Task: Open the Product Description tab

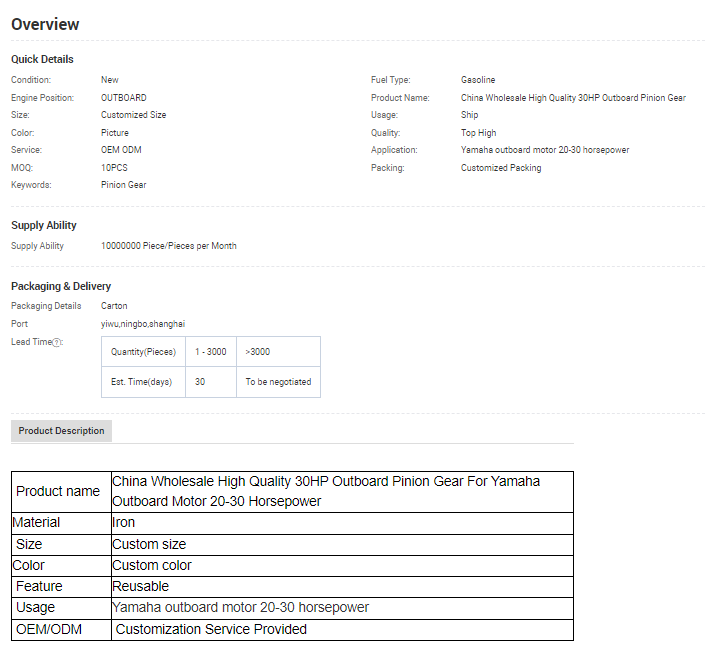Action: [61, 431]
